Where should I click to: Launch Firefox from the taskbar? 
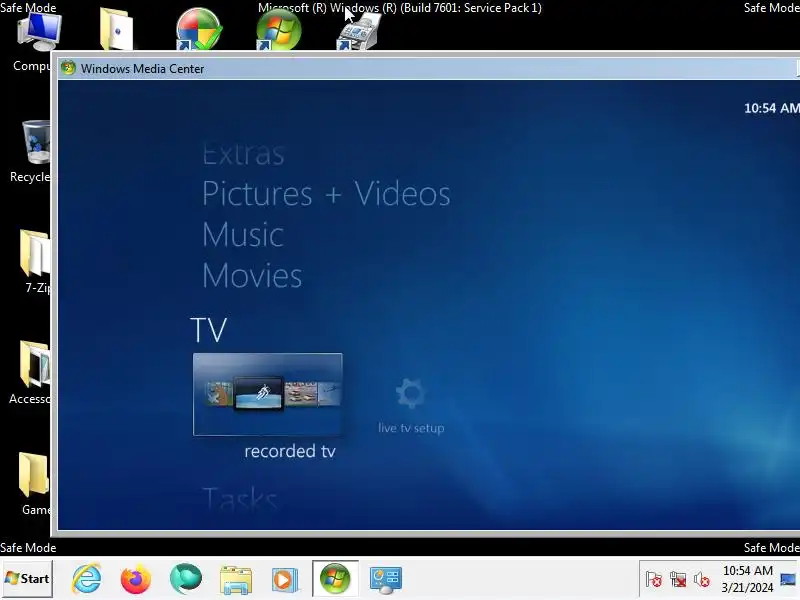click(136, 579)
